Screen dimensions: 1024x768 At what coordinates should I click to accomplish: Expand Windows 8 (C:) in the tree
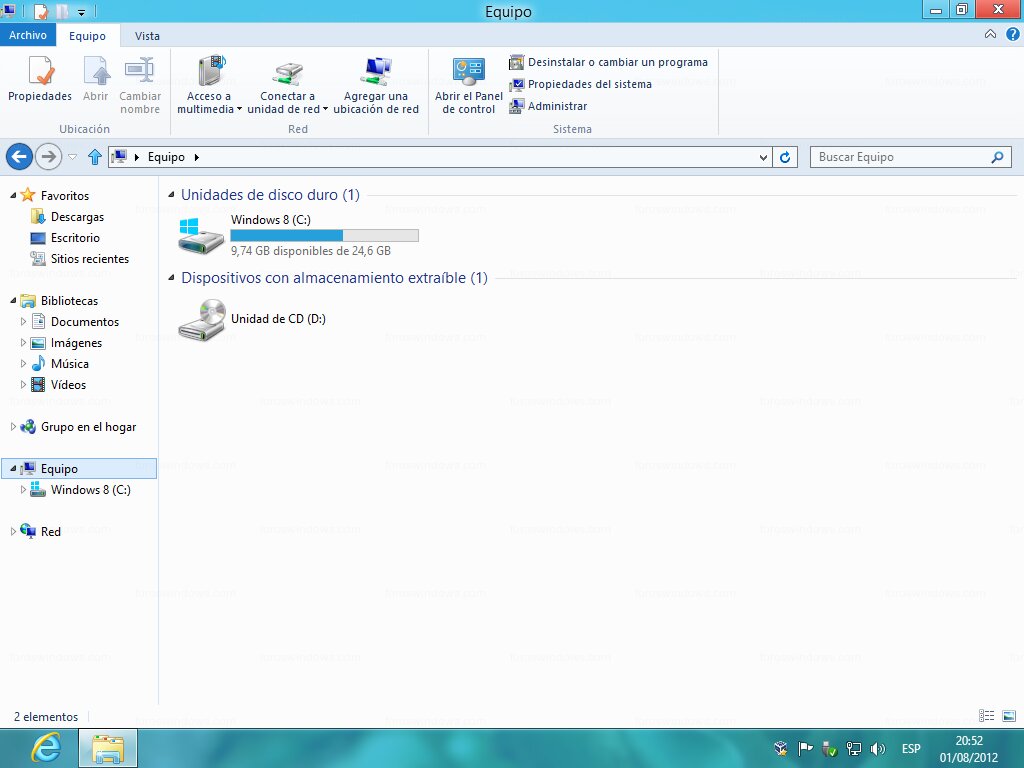pos(24,490)
